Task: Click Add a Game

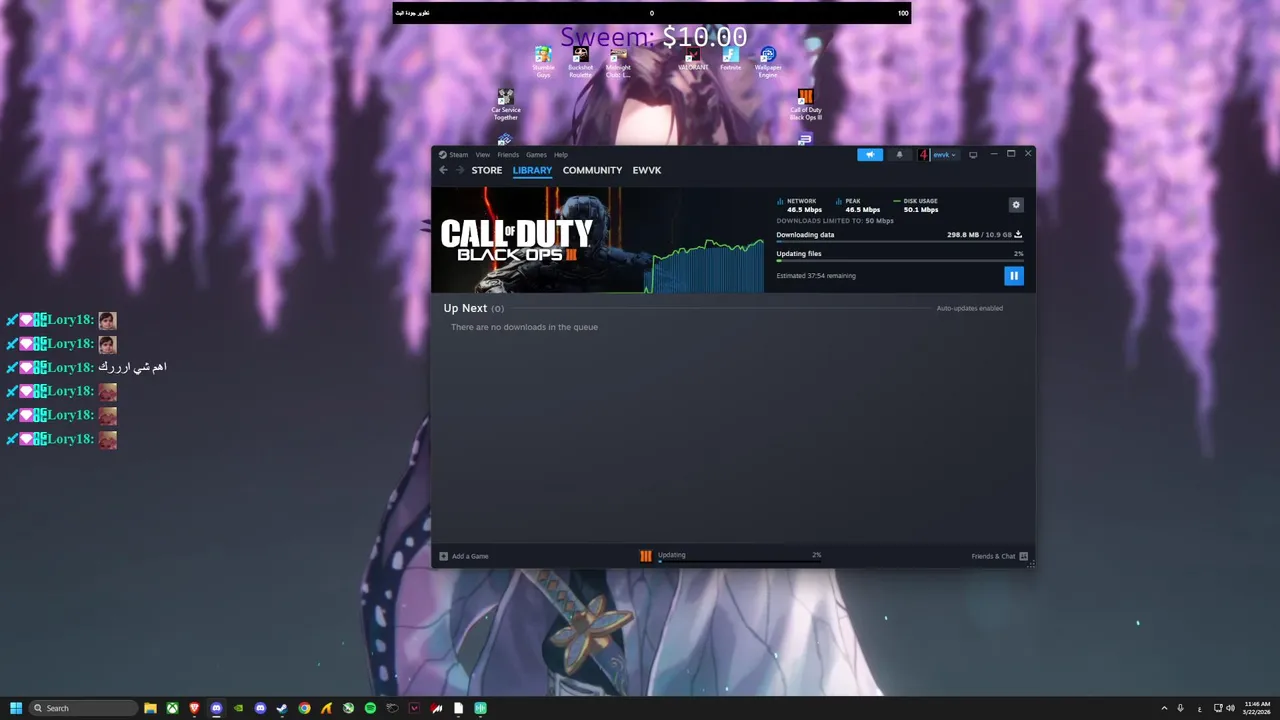Action: coord(464,556)
